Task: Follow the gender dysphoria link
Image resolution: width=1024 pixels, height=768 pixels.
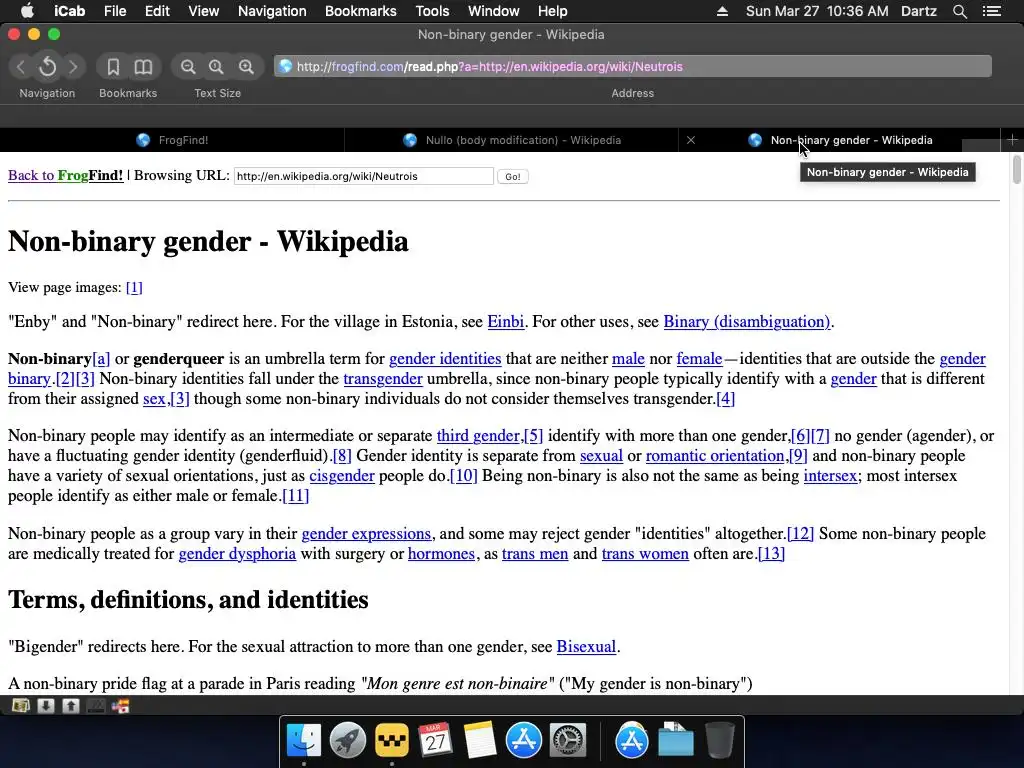Action: (x=237, y=554)
